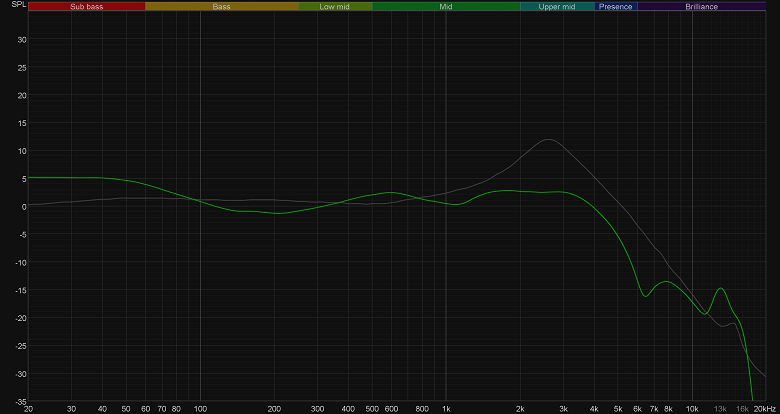Click the 600 Hz frequency tick label
Screen dimensions: 780x414
click(x=391, y=409)
